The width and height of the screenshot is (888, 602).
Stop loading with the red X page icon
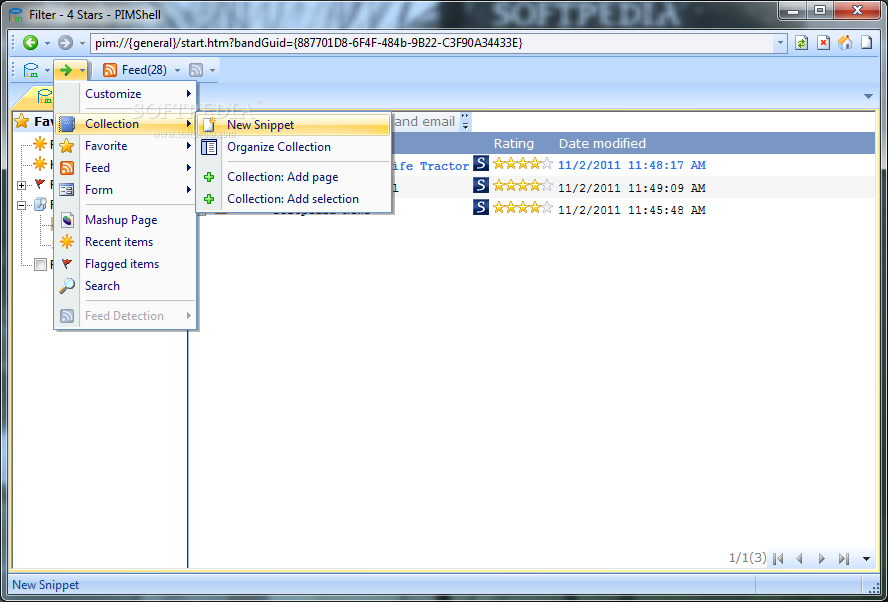pos(823,42)
